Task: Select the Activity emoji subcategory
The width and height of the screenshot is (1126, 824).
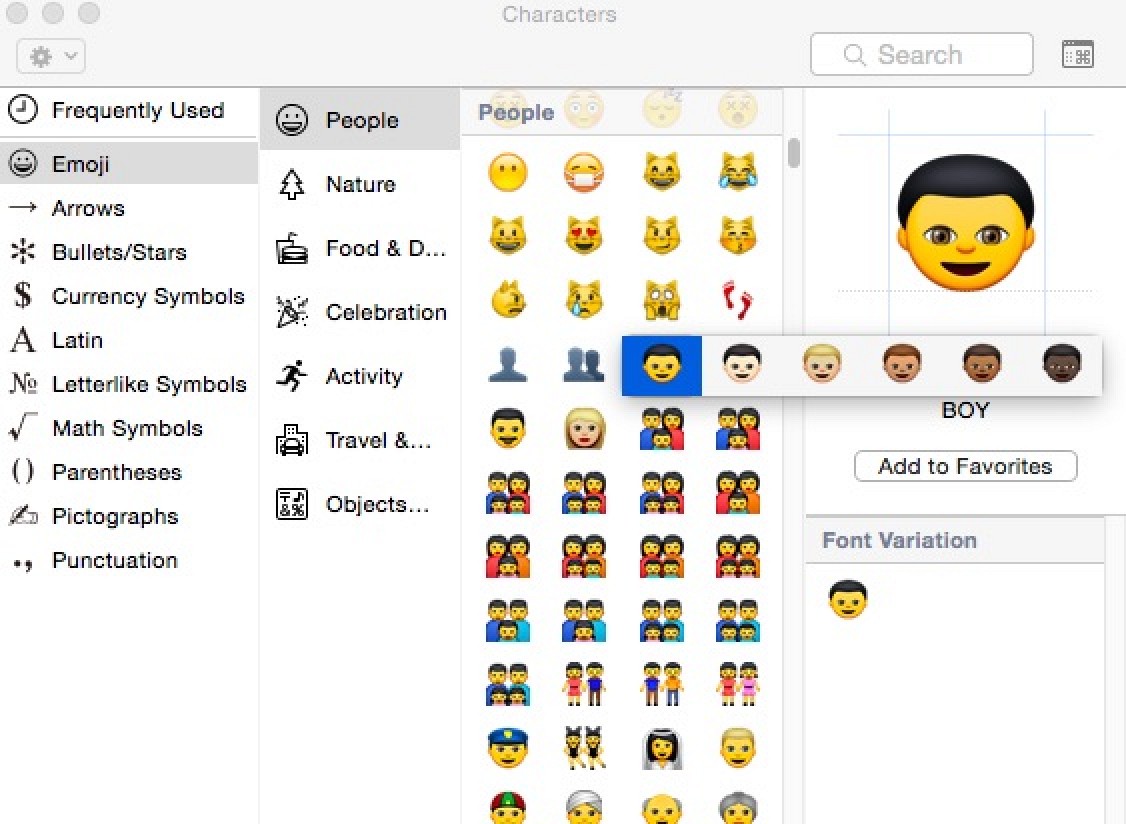Action: tap(363, 376)
